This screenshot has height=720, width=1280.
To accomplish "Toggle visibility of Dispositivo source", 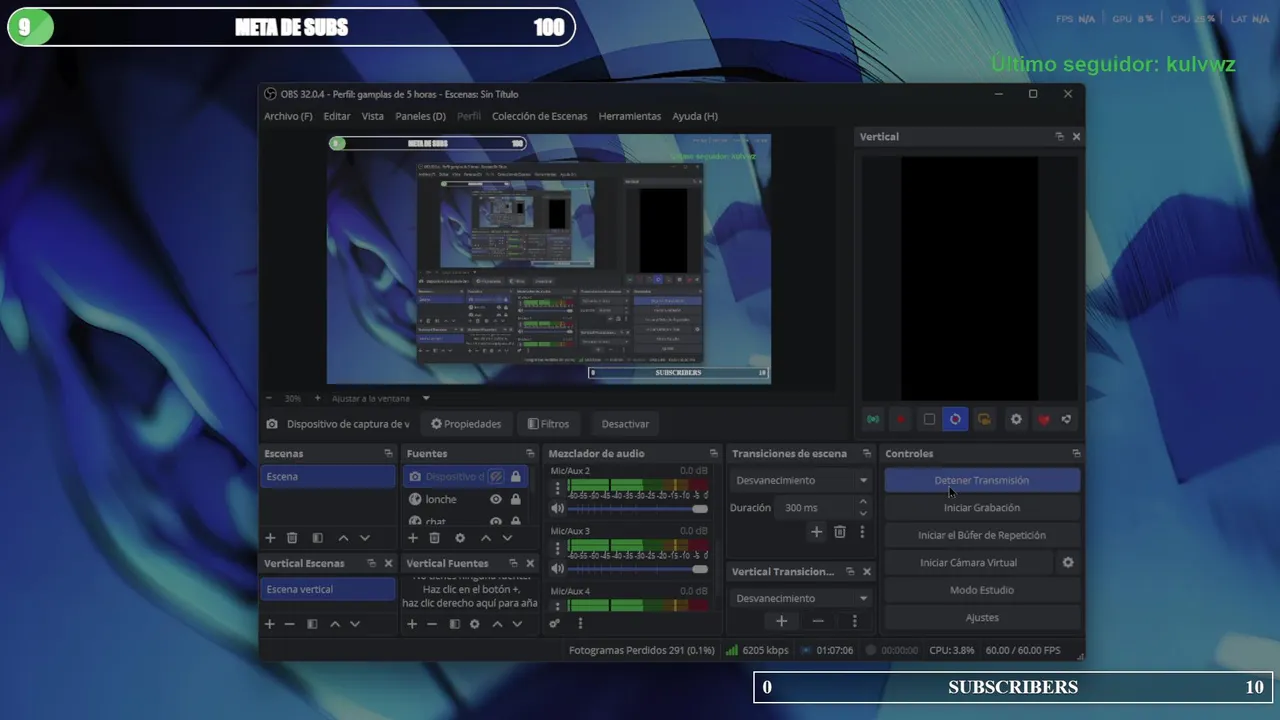I will point(496,477).
